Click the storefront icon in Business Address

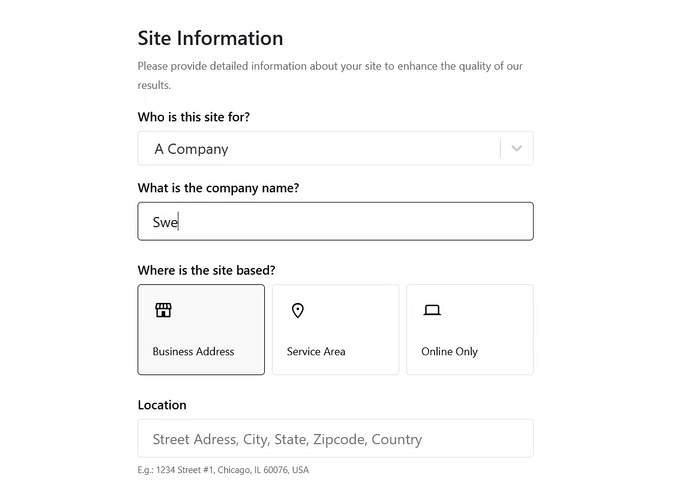click(x=163, y=310)
